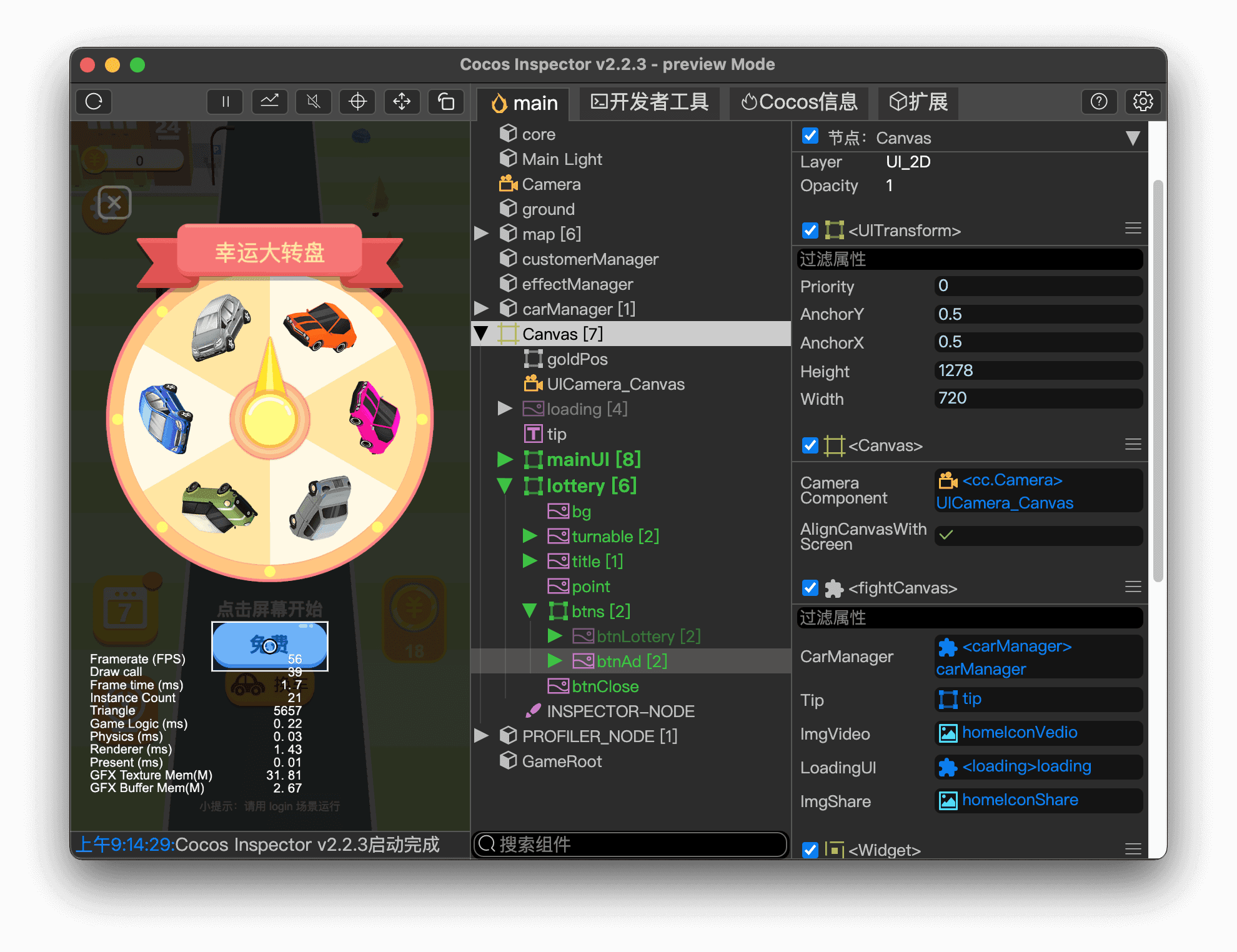Click the UITransform component menu icon

click(x=1133, y=229)
